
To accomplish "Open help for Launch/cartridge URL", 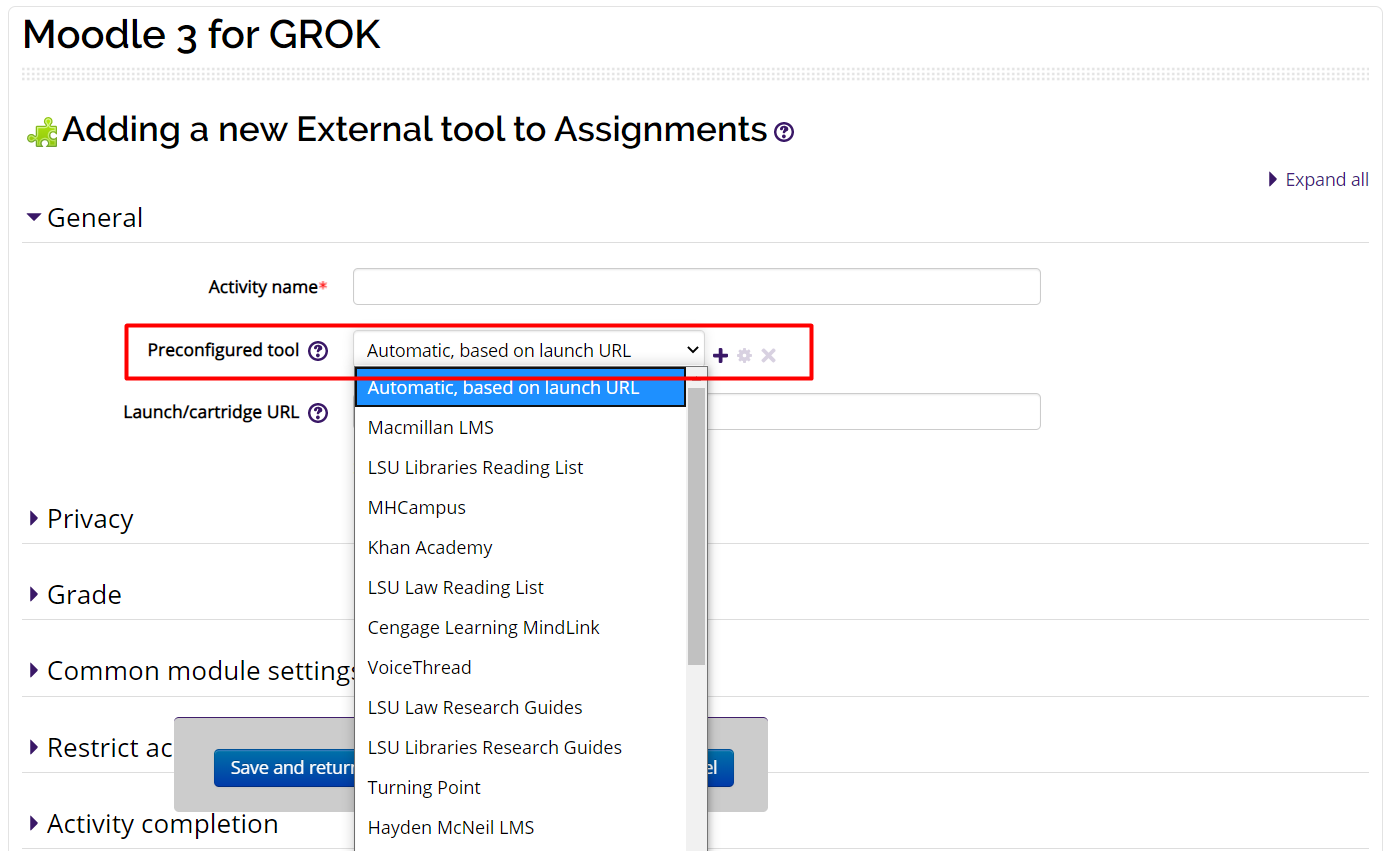I will coord(318,412).
